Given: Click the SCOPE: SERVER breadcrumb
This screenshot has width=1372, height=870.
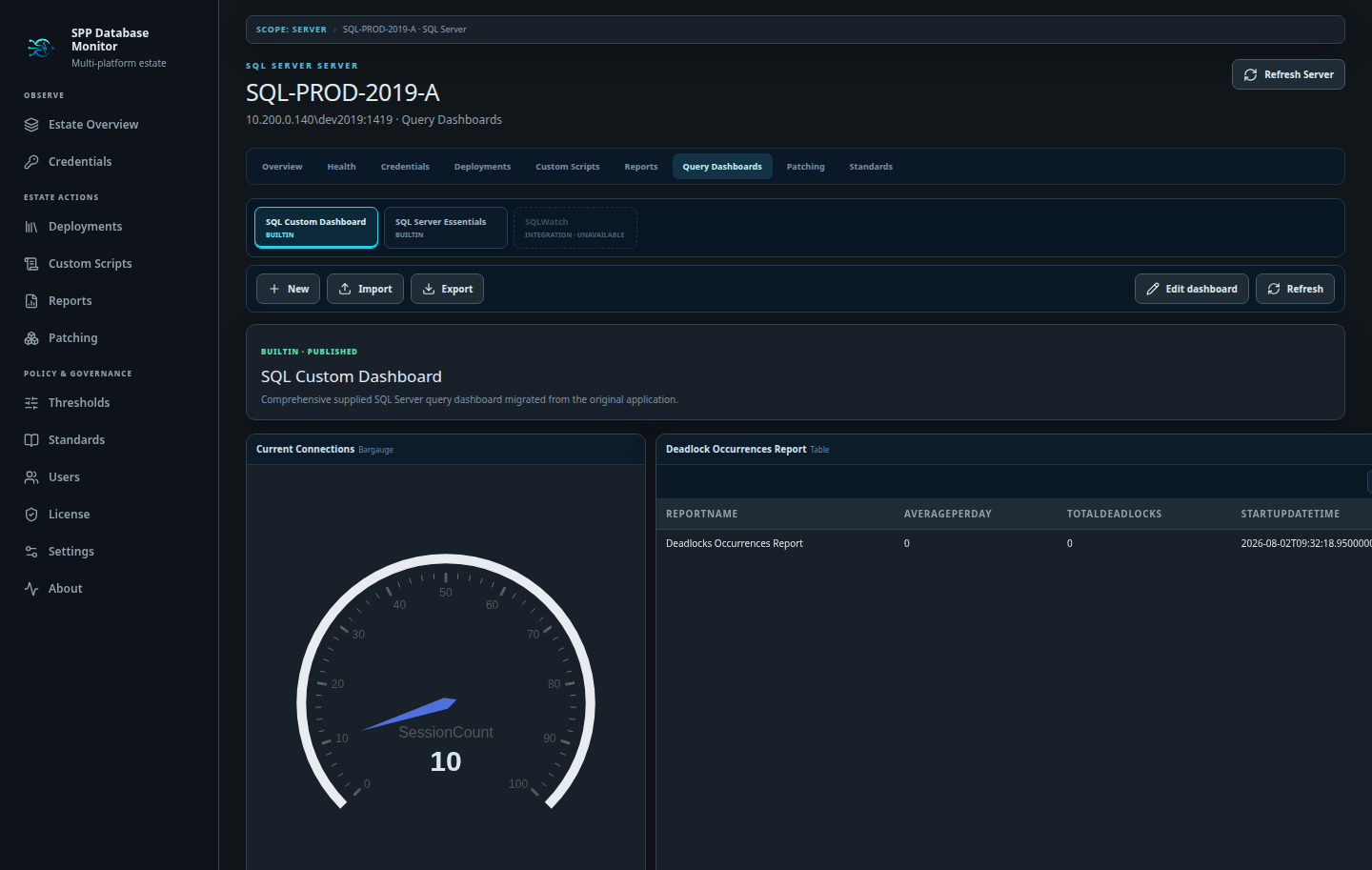Looking at the screenshot, I should [292, 30].
